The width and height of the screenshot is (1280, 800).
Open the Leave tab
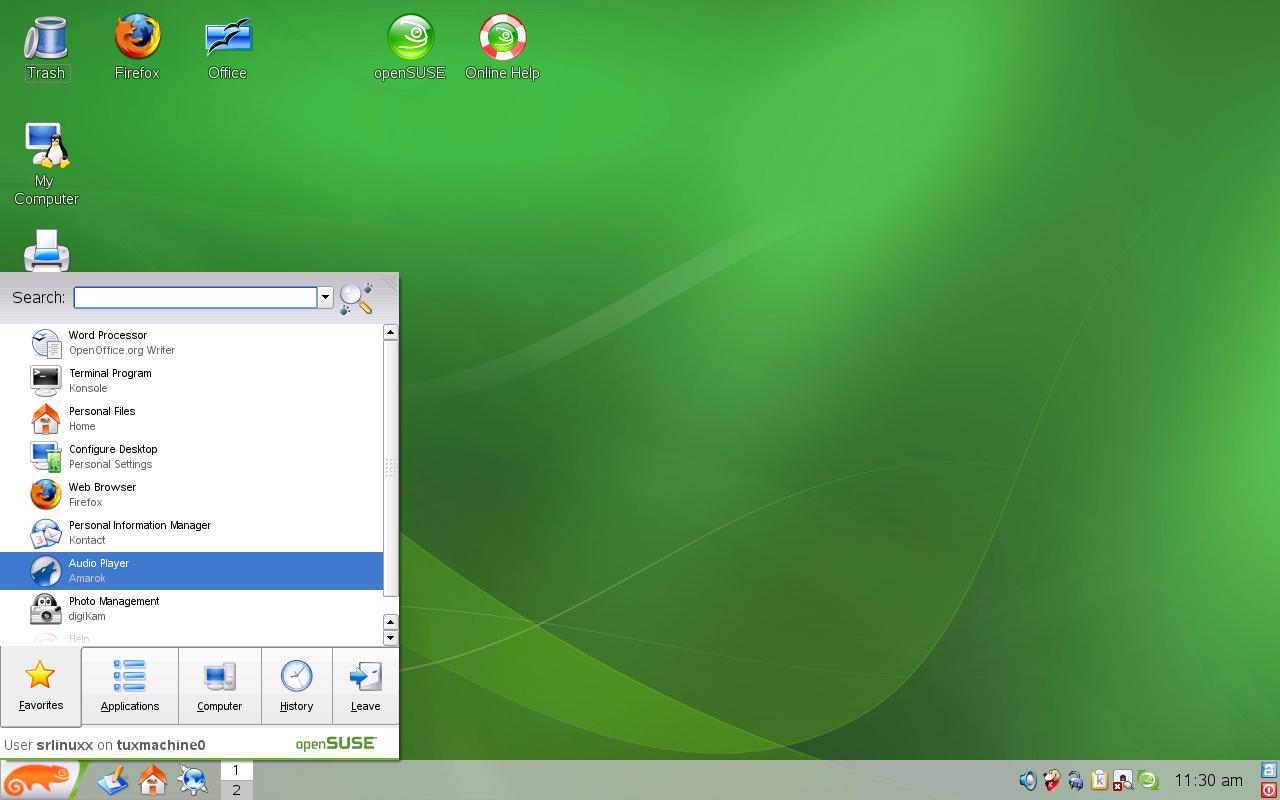point(366,686)
